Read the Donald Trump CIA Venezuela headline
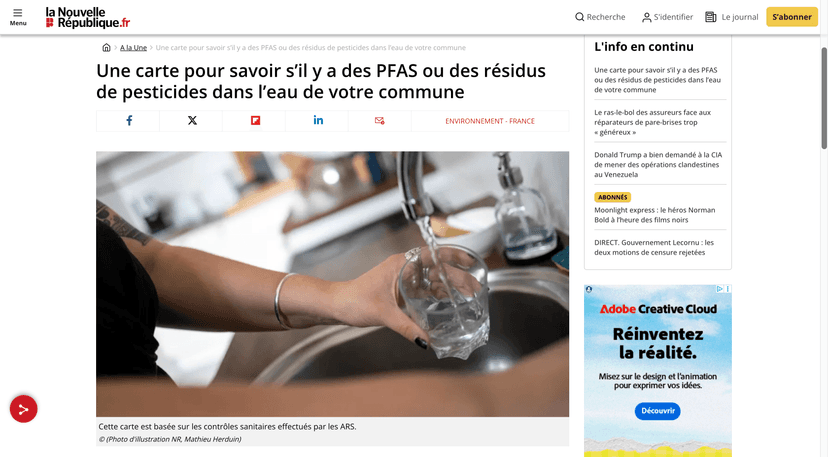Screen dimensions: 828x457 pyautogui.click(x=658, y=164)
